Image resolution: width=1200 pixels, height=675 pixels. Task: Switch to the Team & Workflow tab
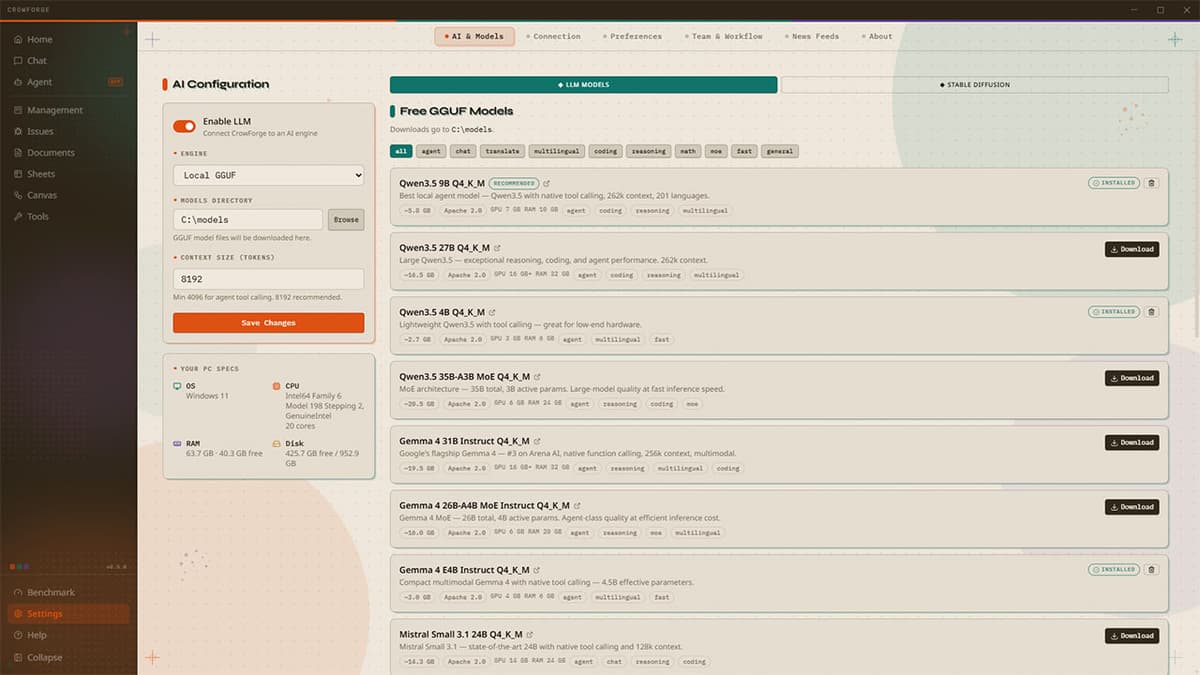point(724,36)
